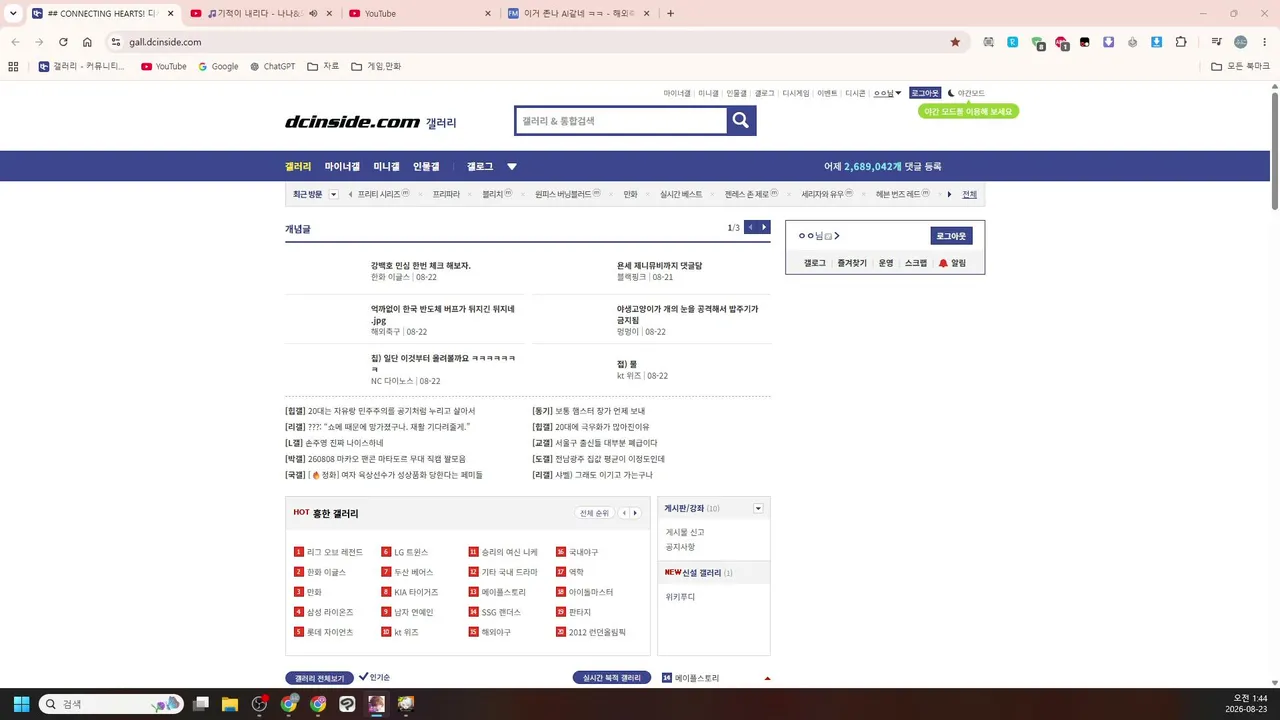The width and height of the screenshot is (1280, 720).
Task: Open OBS Studio from taskbar
Action: [x=260, y=704]
